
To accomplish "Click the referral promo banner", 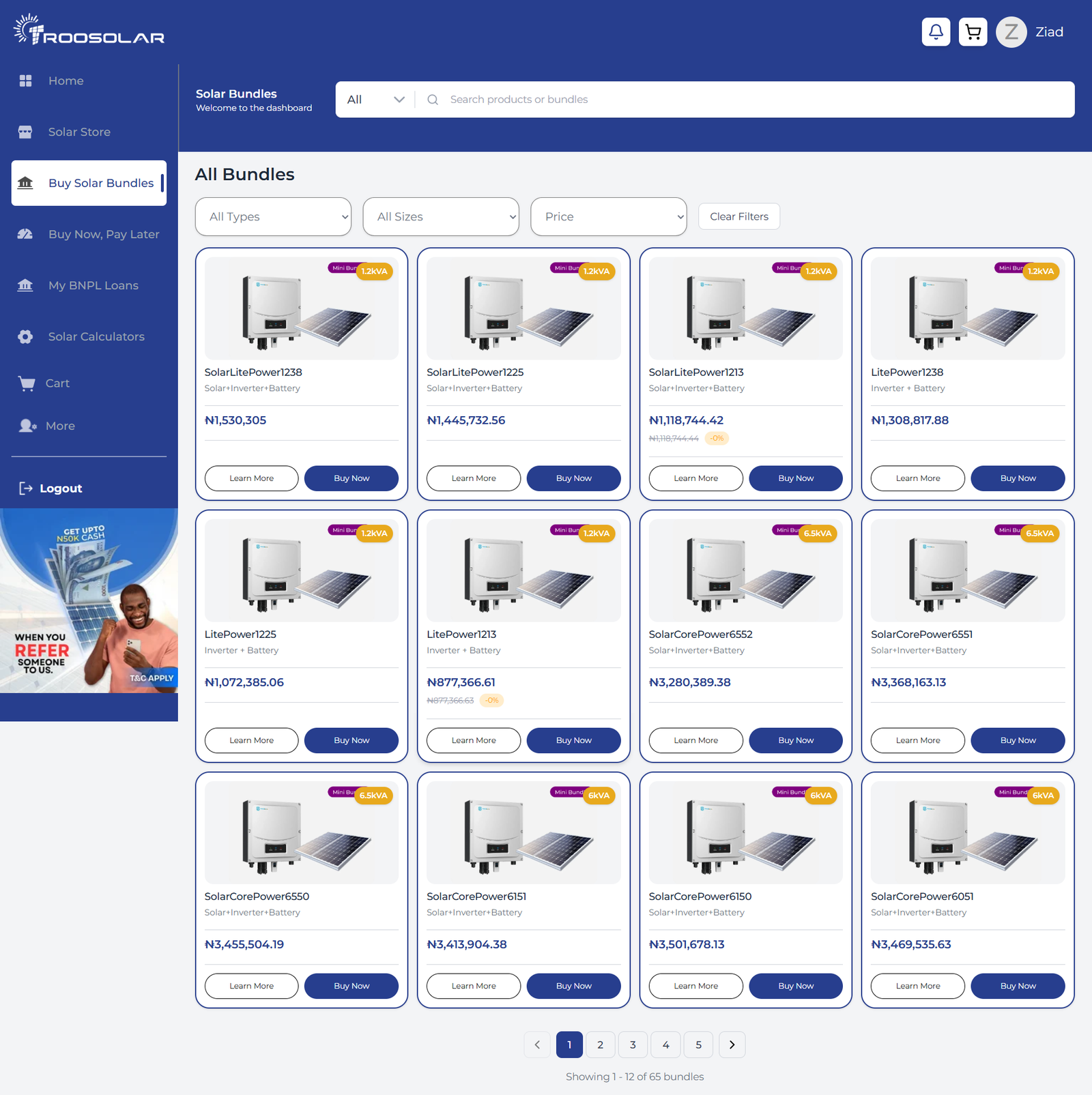I will pyautogui.click(x=89, y=600).
